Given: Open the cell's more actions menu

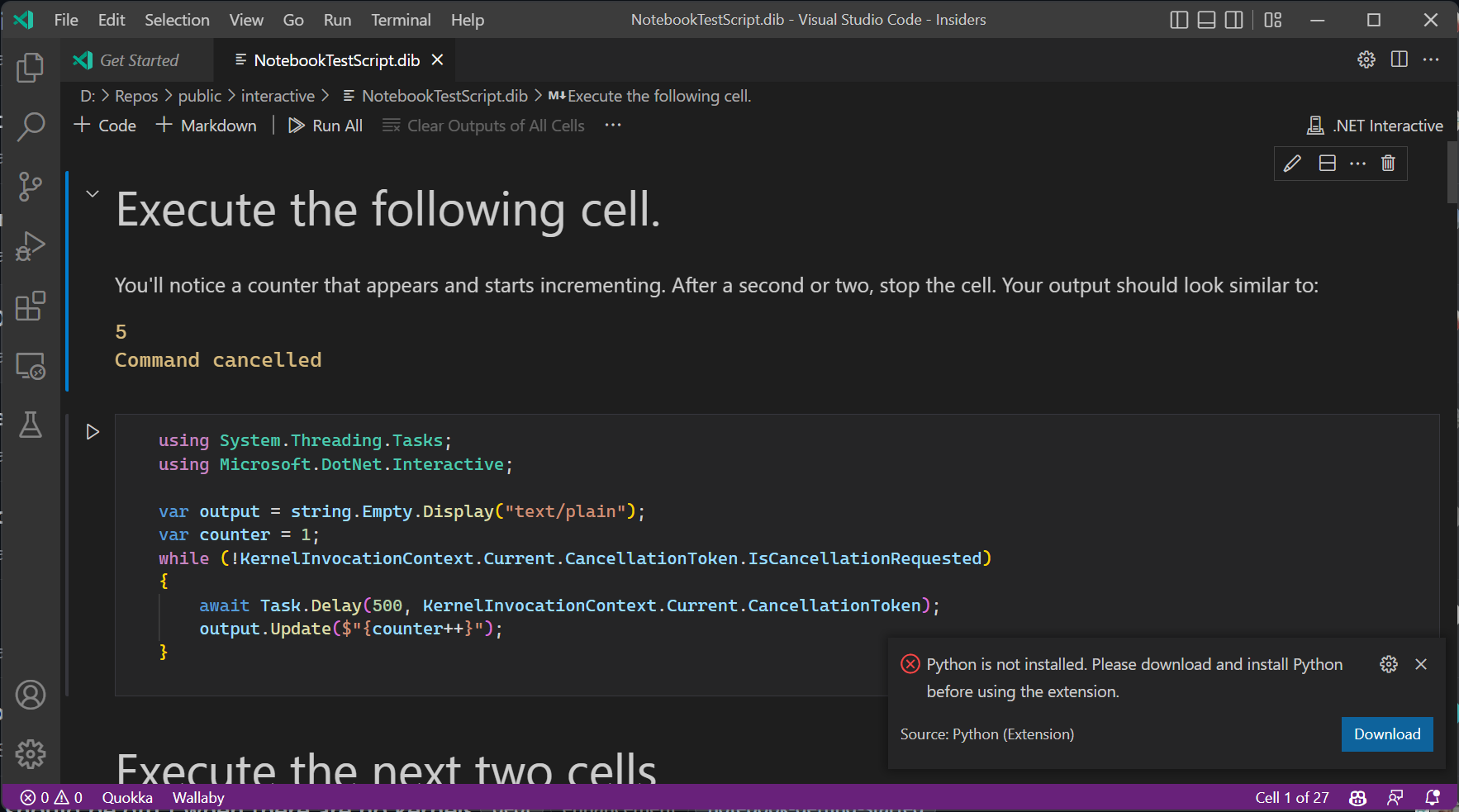Looking at the screenshot, I should pyautogui.click(x=1357, y=163).
